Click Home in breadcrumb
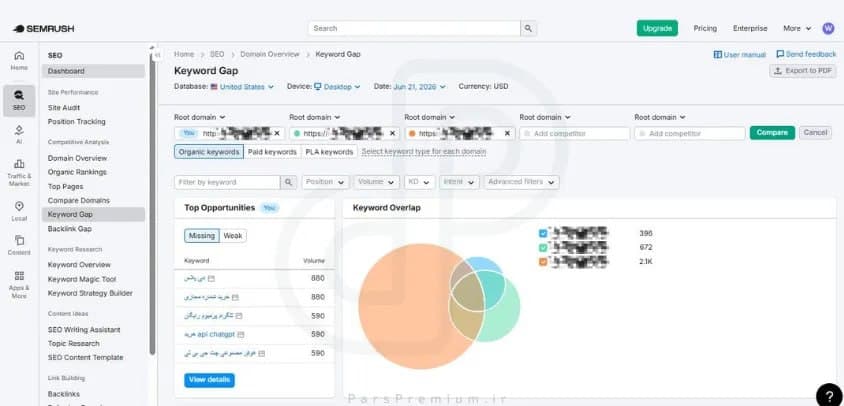Image resolution: width=844 pixels, height=406 pixels. point(184,54)
